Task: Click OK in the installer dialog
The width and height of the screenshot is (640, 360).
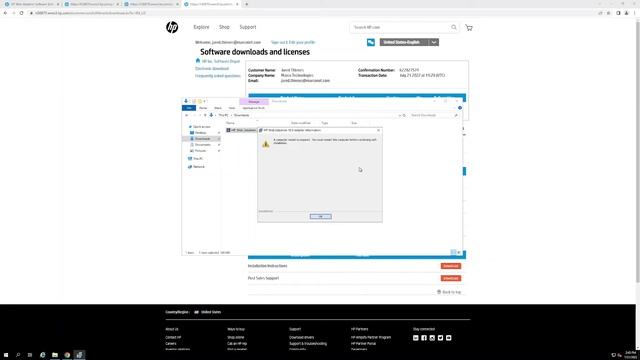Action: tap(320, 216)
